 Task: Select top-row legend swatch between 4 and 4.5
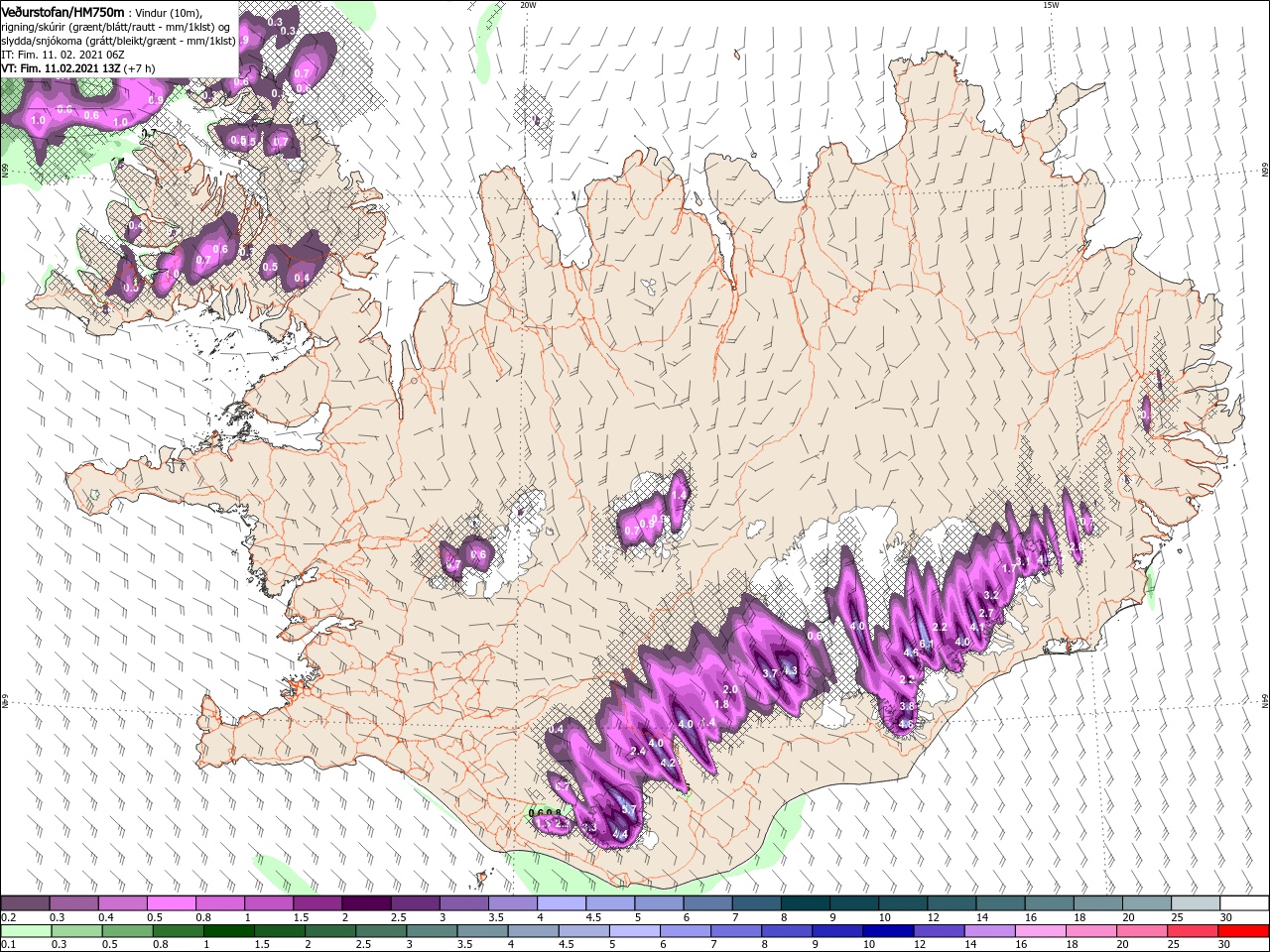click(x=562, y=903)
